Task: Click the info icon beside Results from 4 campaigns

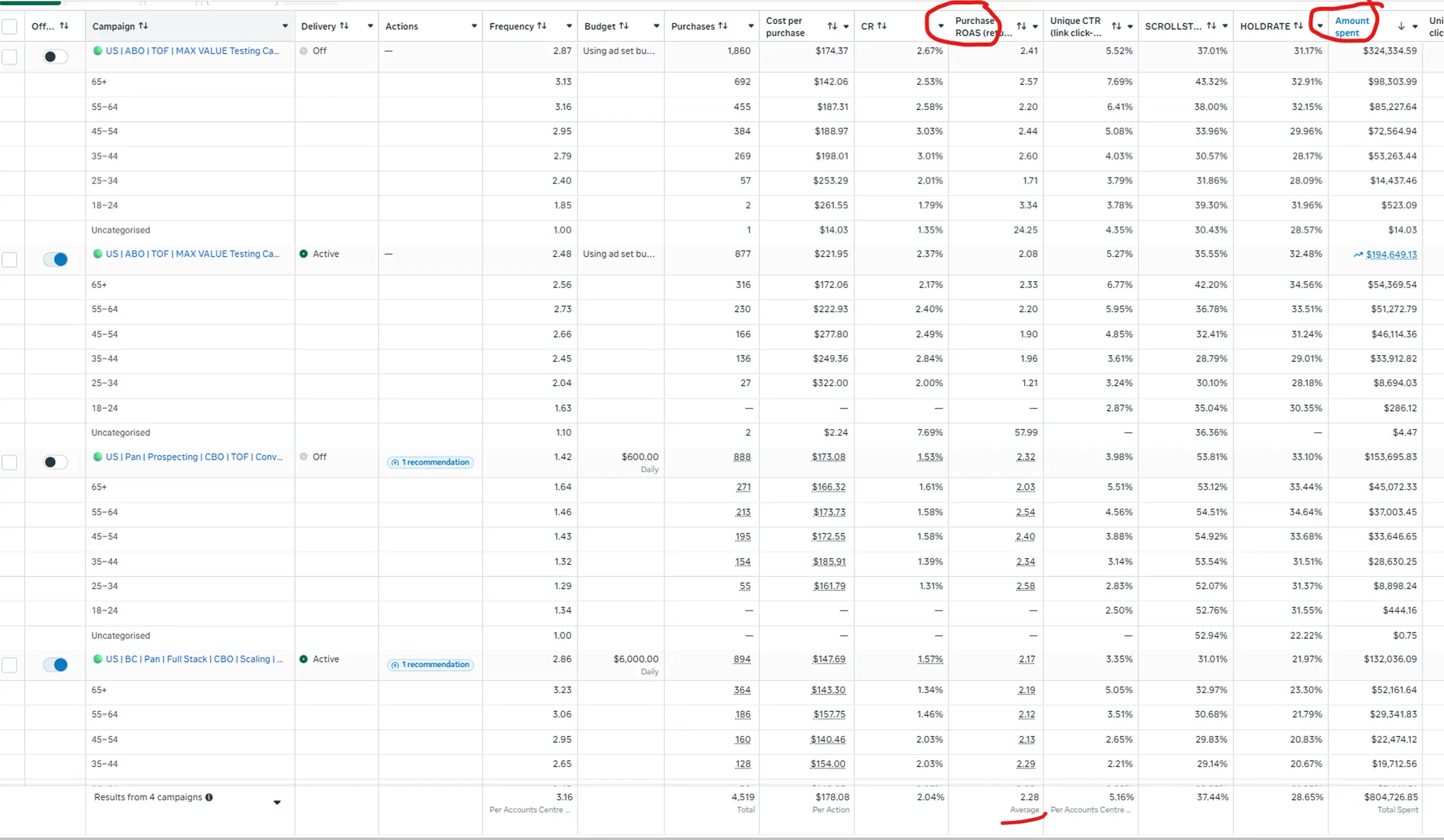Action: [x=209, y=797]
